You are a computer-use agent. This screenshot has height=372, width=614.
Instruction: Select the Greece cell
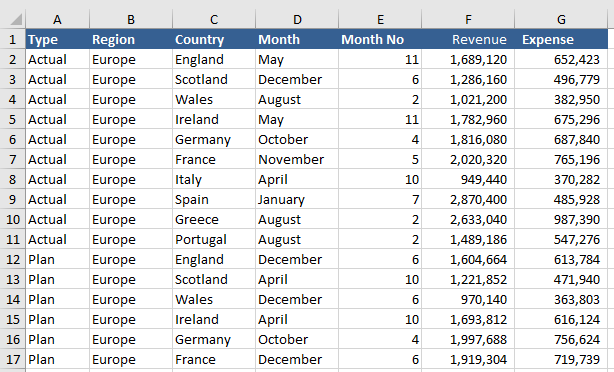pos(214,219)
